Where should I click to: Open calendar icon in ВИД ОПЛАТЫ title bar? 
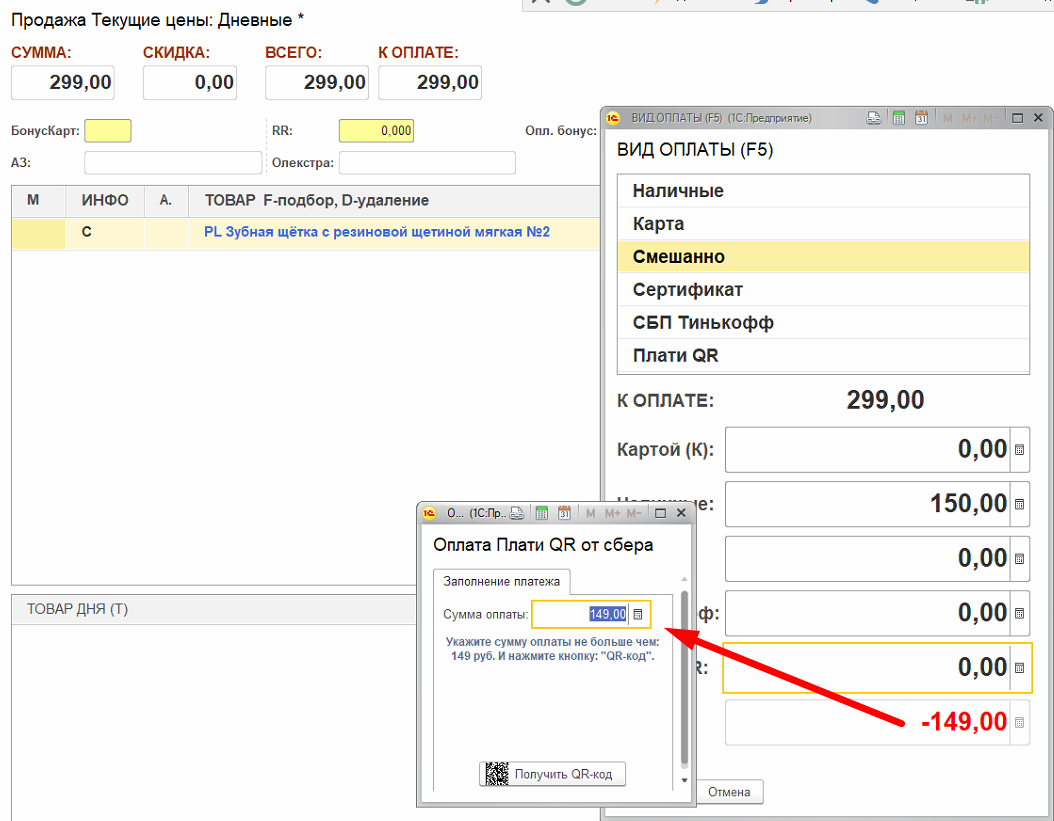(922, 118)
